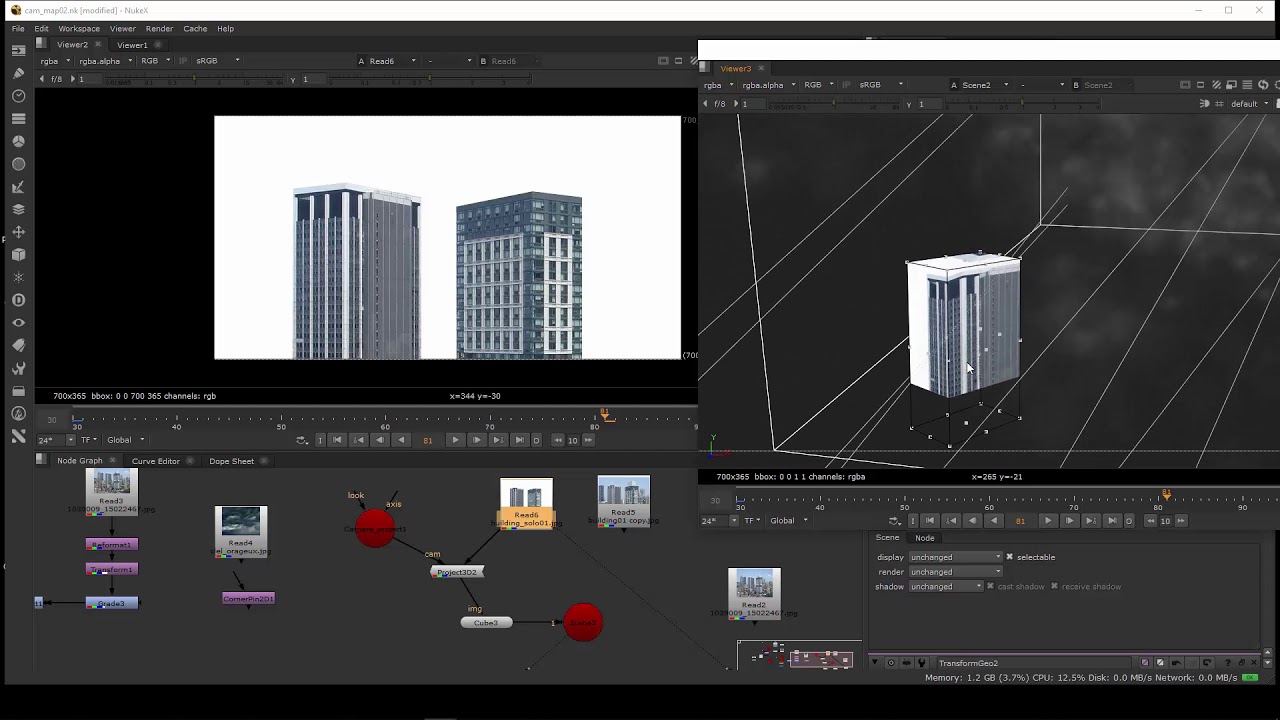Switch to the Viewer1 tab
This screenshot has width=1280, height=720.
(132, 45)
